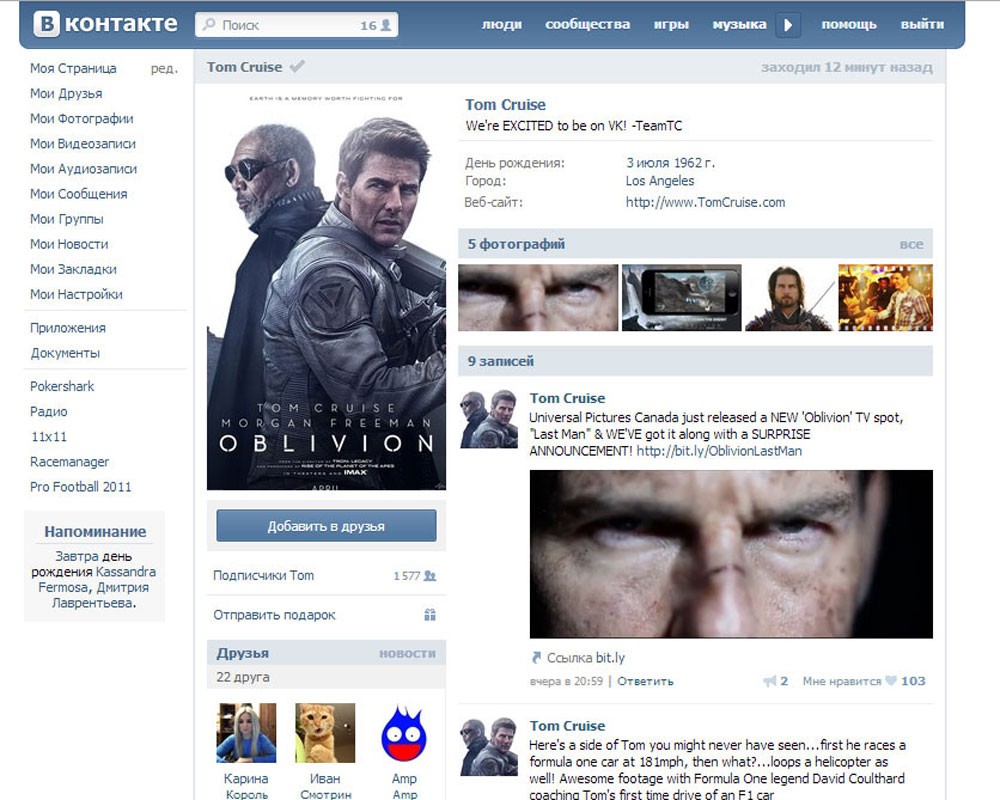This screenshot has width=1000, height=800.
Task: Open the bit.ly/OblivionLastMan link in post
Action: 719,451
